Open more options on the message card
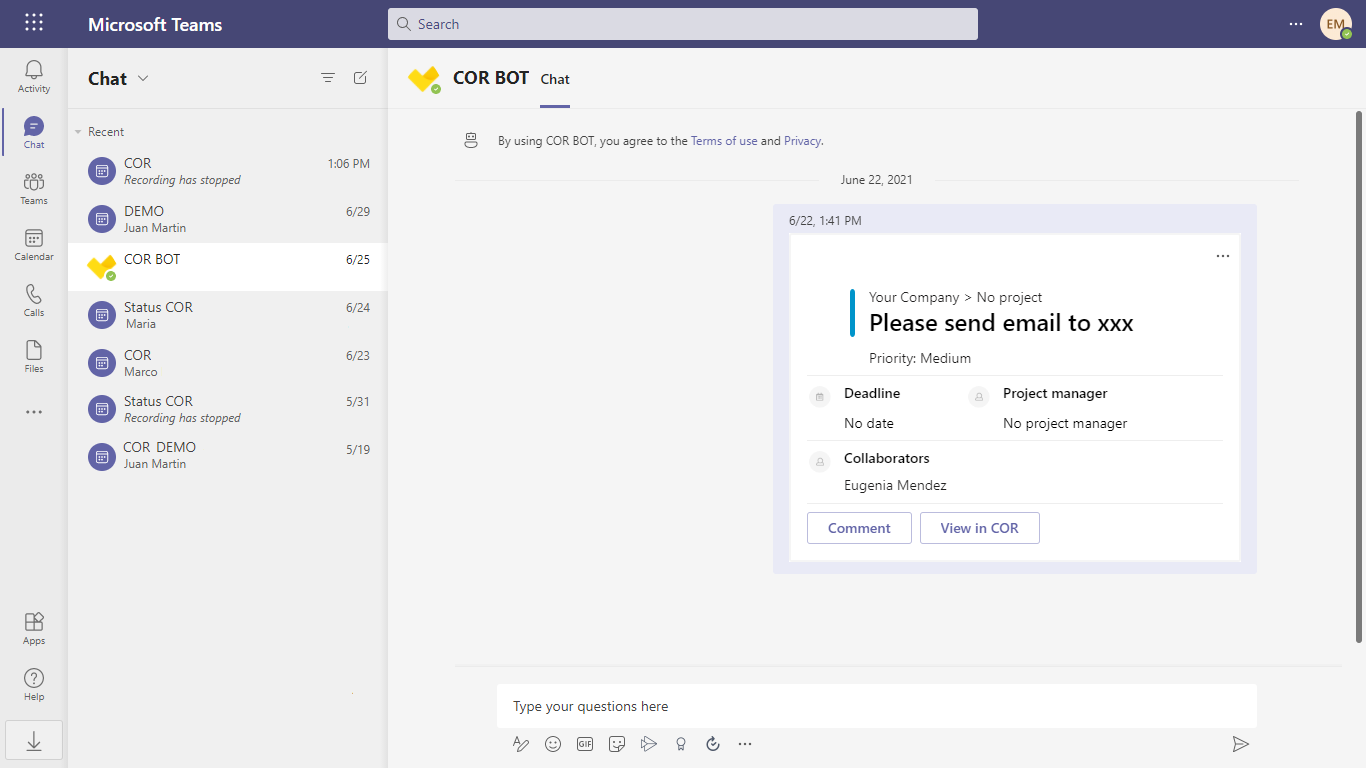The image size is (1366, 768). (x=1223, y=256)
